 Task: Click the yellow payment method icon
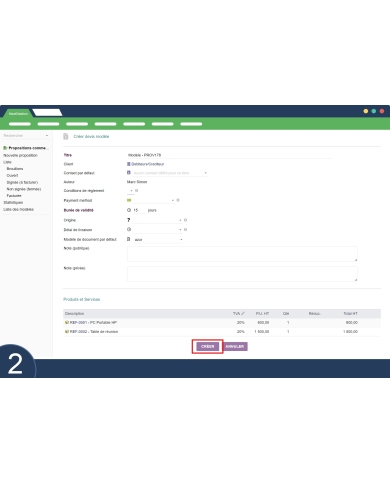[129, 200]
